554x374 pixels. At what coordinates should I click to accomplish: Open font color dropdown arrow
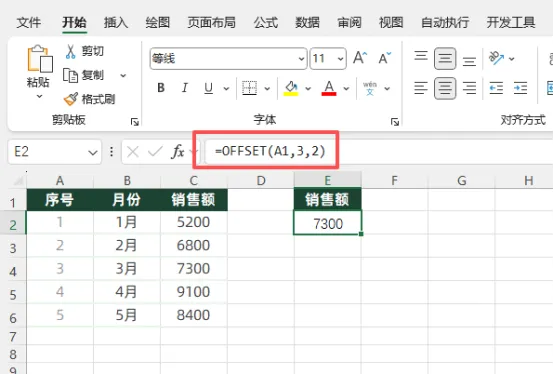click(346, 88)
